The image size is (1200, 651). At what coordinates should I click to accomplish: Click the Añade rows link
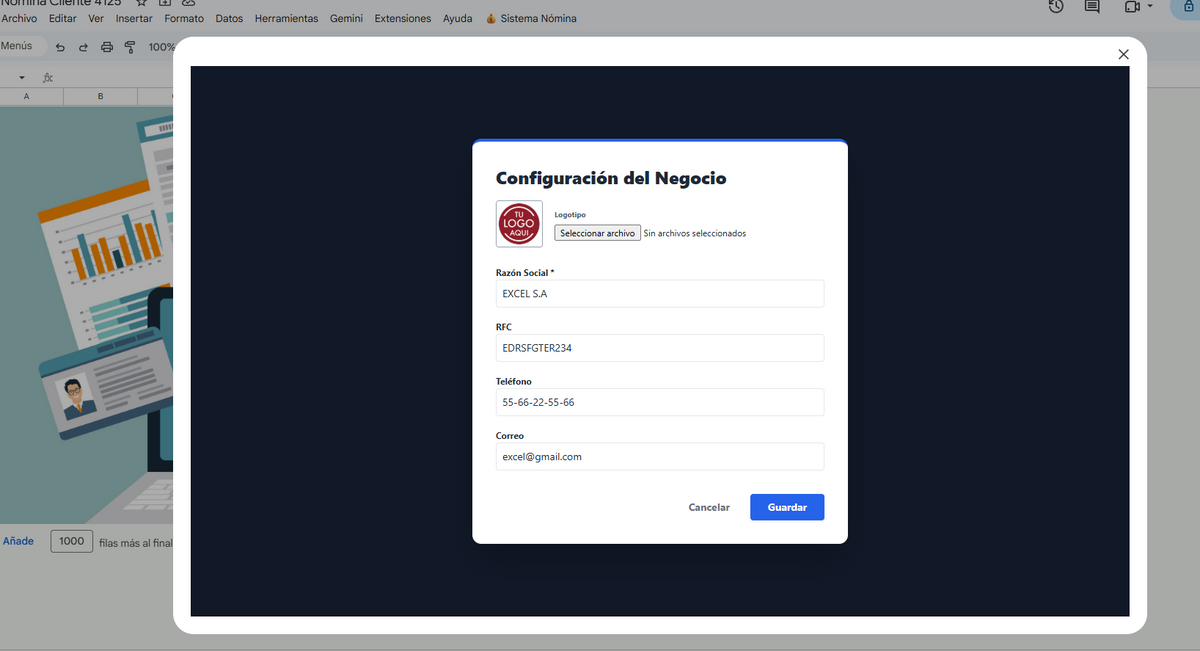pyautogui.click(x=18, y=541)
